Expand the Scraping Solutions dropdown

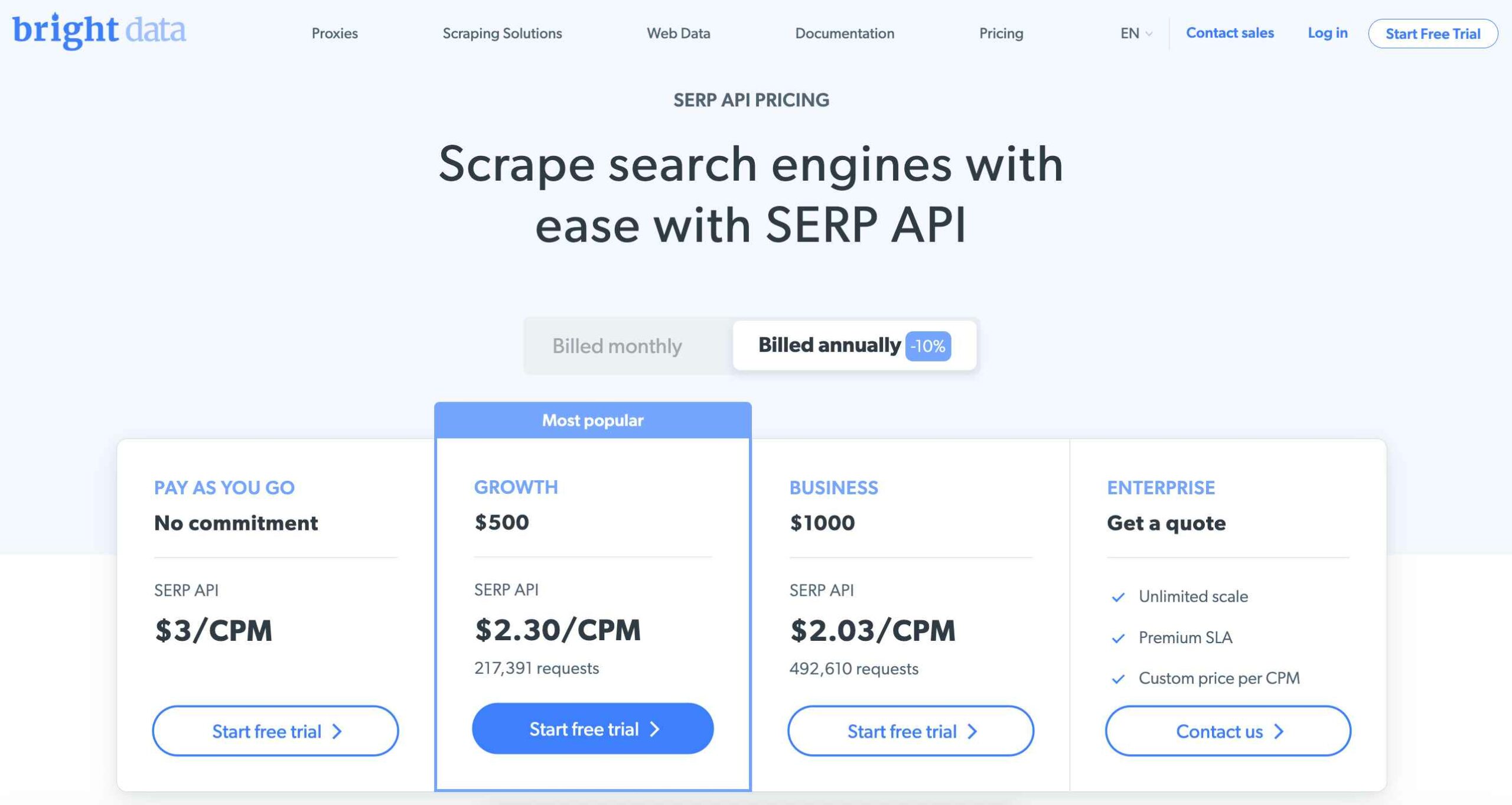point(502,33)
